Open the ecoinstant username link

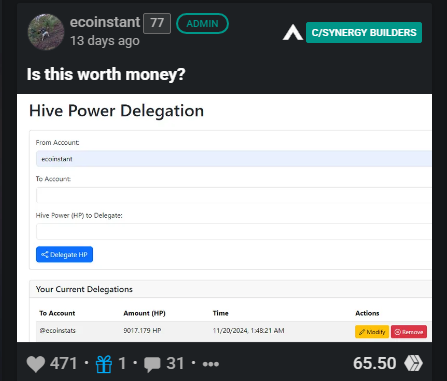coord(105,22)
